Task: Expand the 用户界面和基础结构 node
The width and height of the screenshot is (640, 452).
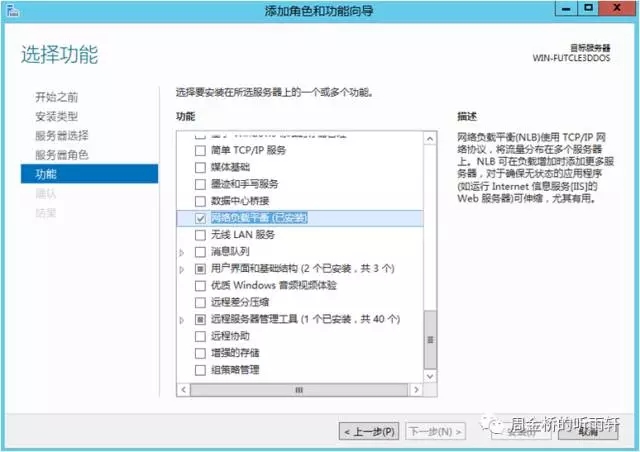Action: click(182, 269)
